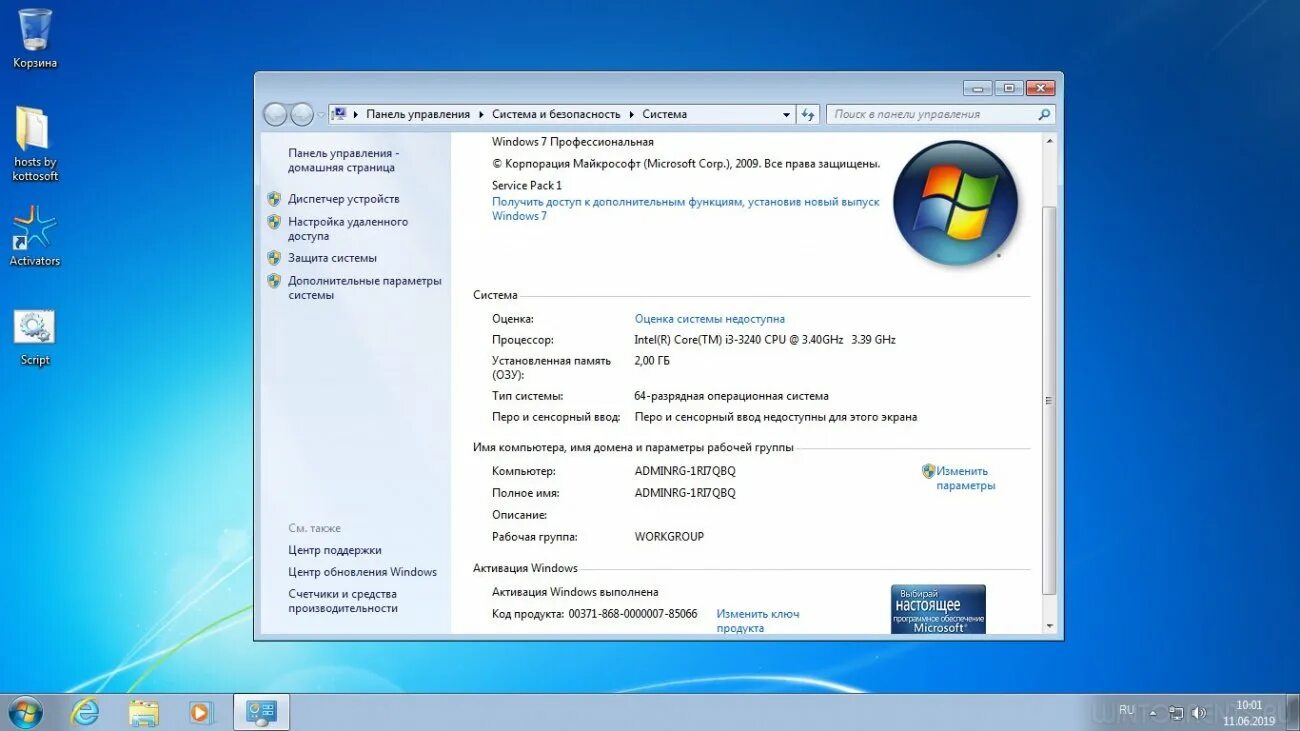Click the WORKGROUP value
The height and width of the screenshot is (731, 1300).
[x=669, y=537]
